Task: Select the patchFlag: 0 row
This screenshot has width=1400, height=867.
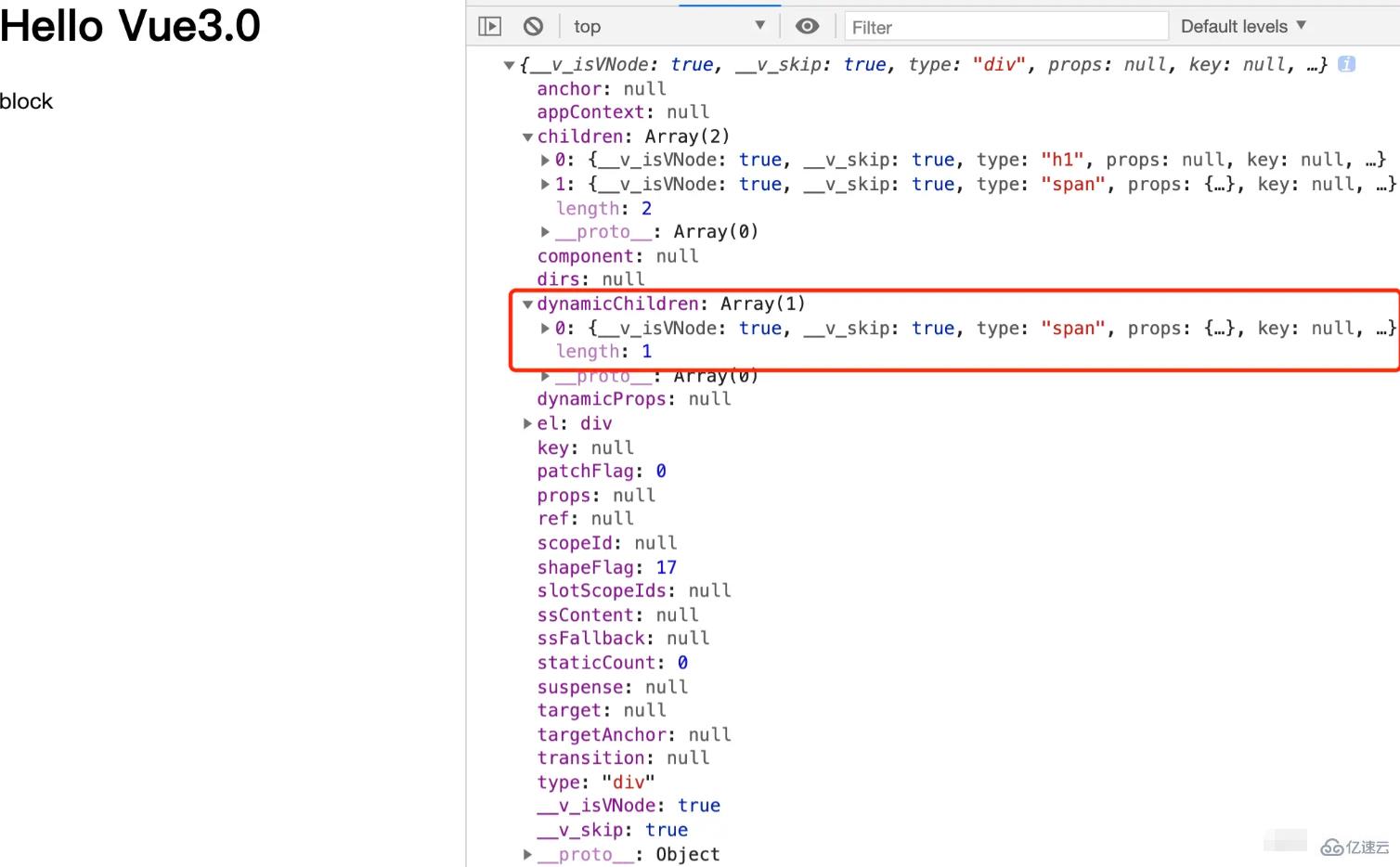Action: 602,472
